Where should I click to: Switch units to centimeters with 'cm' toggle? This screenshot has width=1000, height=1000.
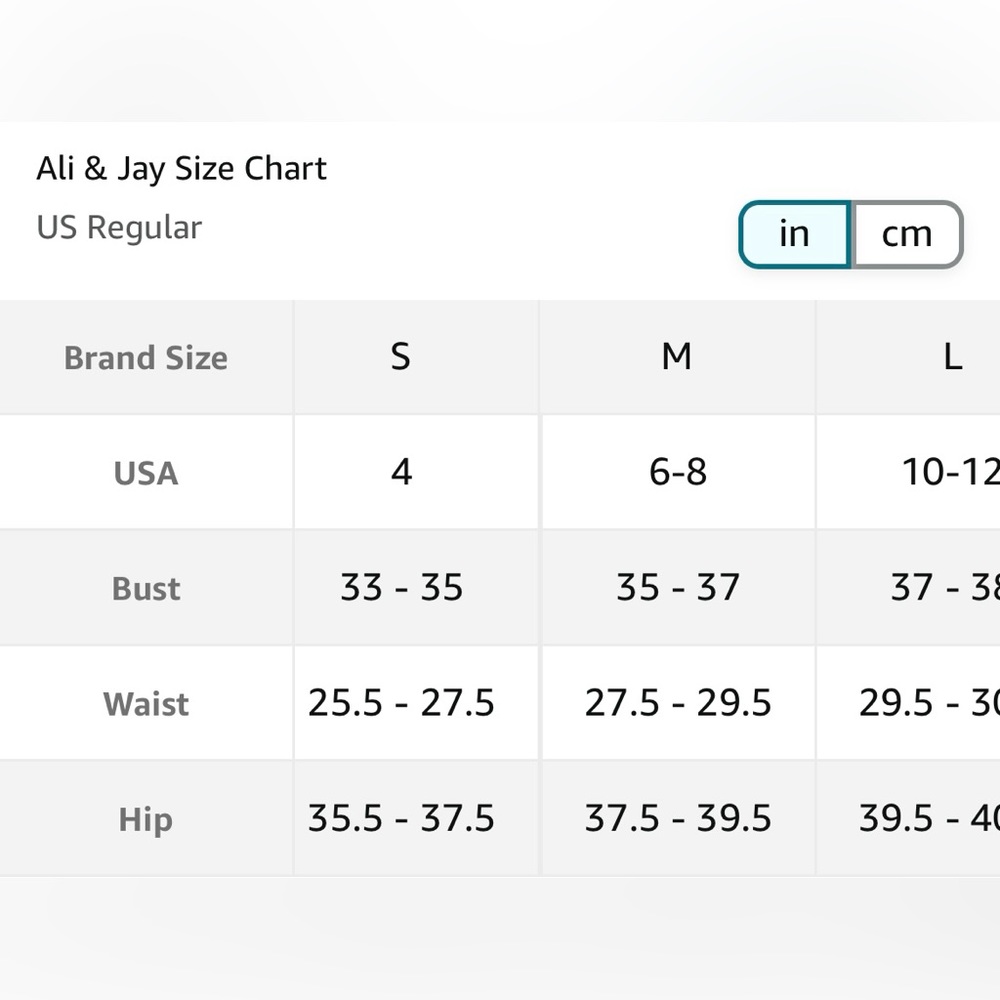[907, 234]
